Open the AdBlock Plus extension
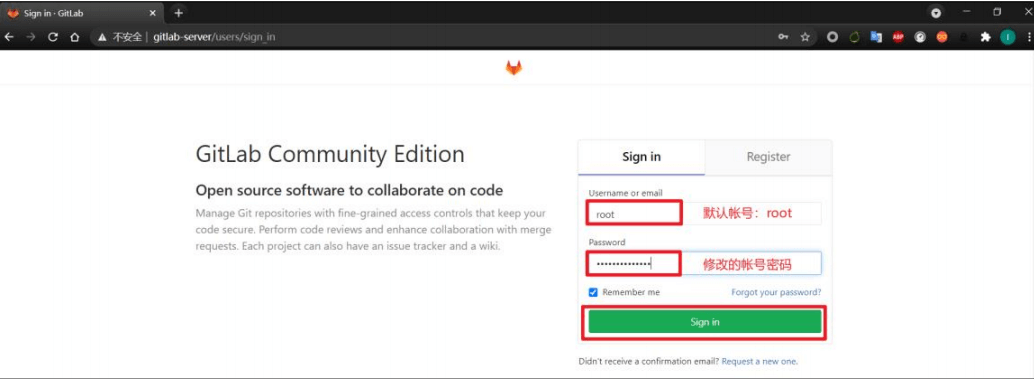Viewport: 1034px width, 379px height. click(x=897, y=38)
